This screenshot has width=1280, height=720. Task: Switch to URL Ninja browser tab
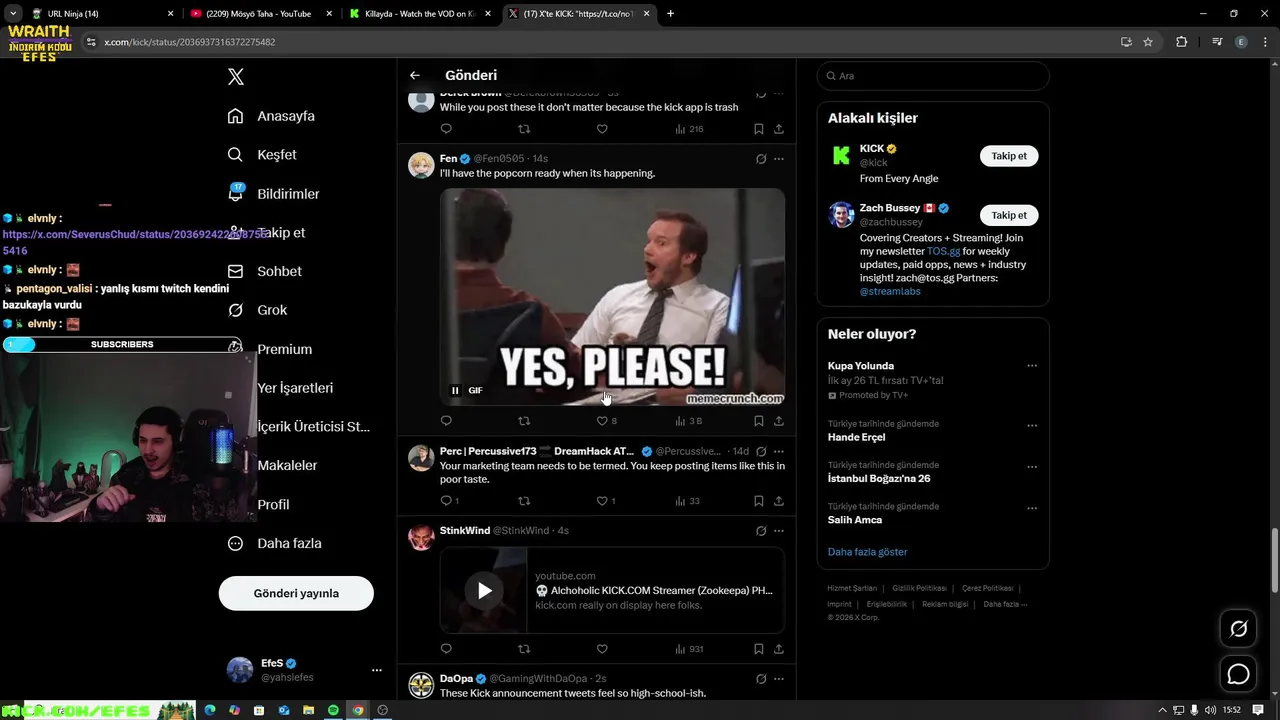pyautogui.click(x=101, y=14)
